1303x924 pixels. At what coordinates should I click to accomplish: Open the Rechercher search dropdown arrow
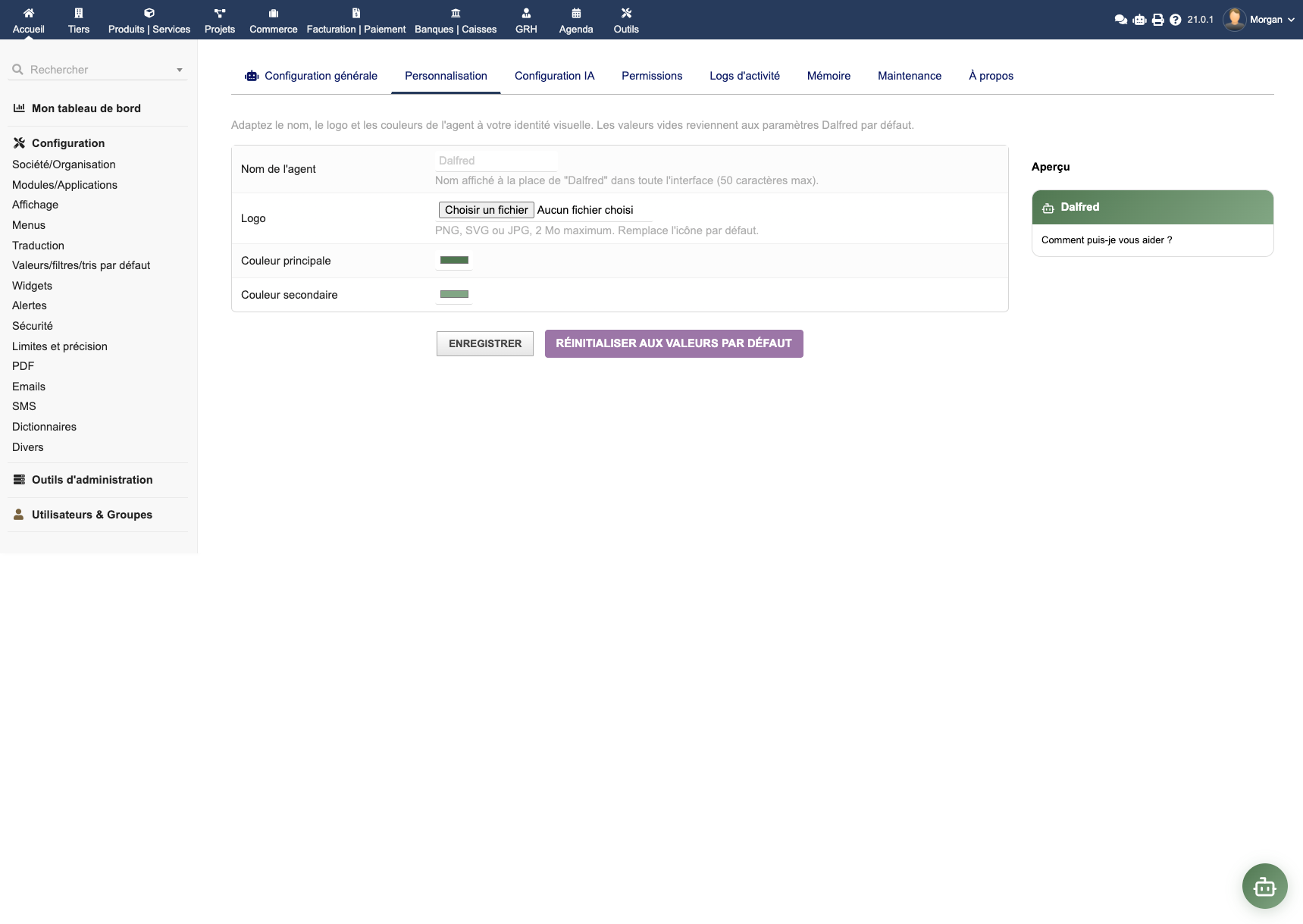180,70
